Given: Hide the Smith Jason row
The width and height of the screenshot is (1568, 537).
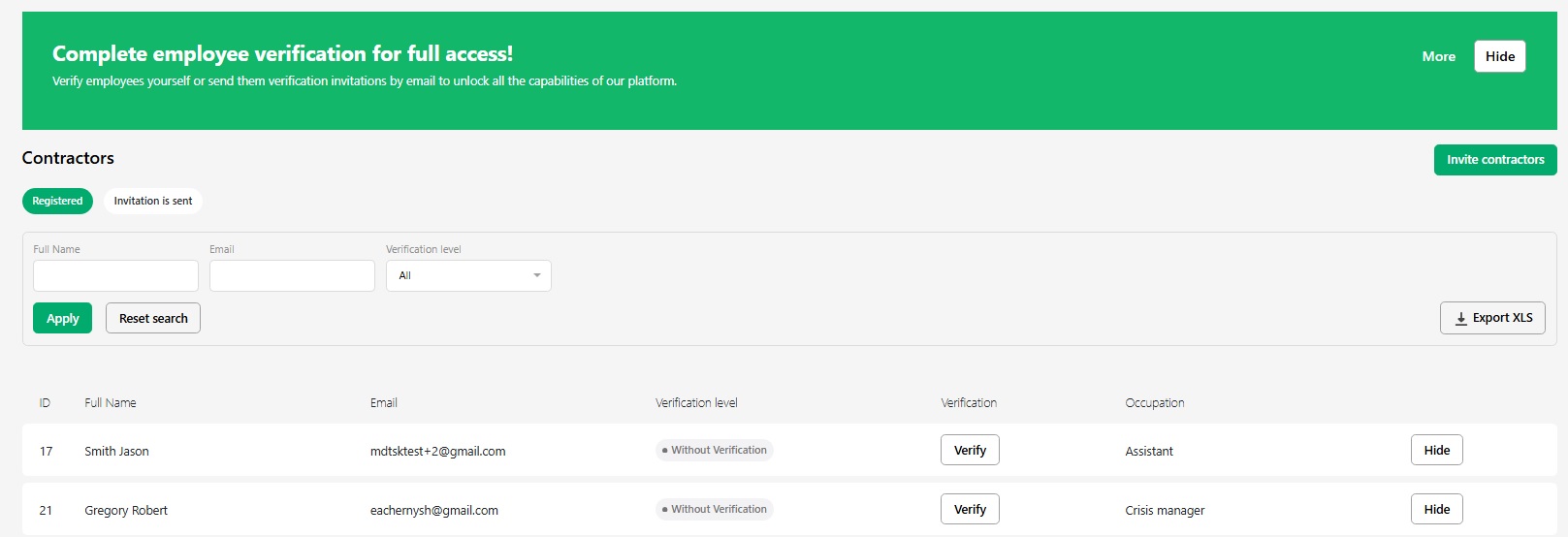Looking at the screenshot, I should pyautogui.click(x=1437, y=450).
